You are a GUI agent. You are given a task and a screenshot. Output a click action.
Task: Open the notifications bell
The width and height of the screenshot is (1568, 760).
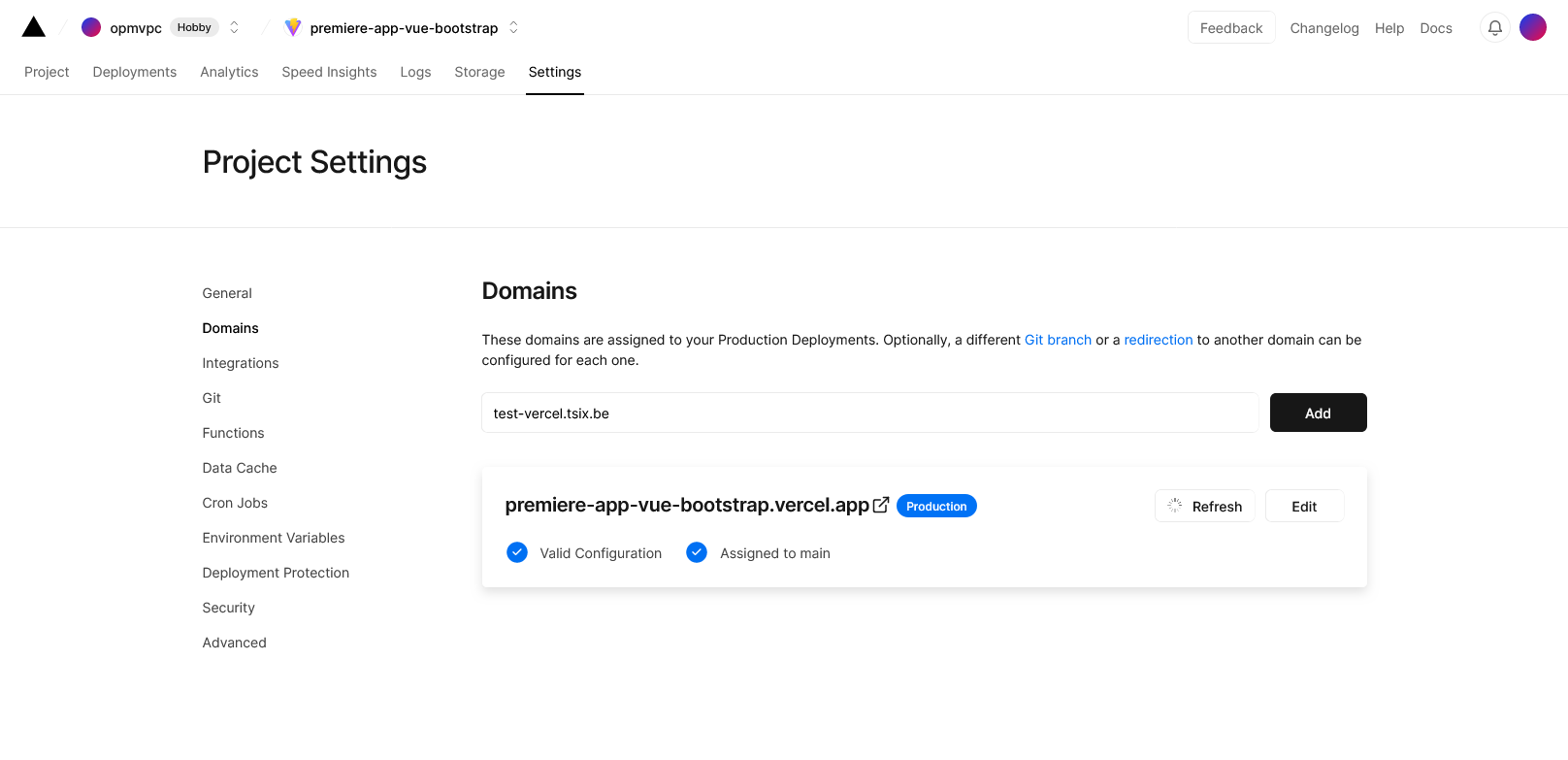click(1495, 28)
